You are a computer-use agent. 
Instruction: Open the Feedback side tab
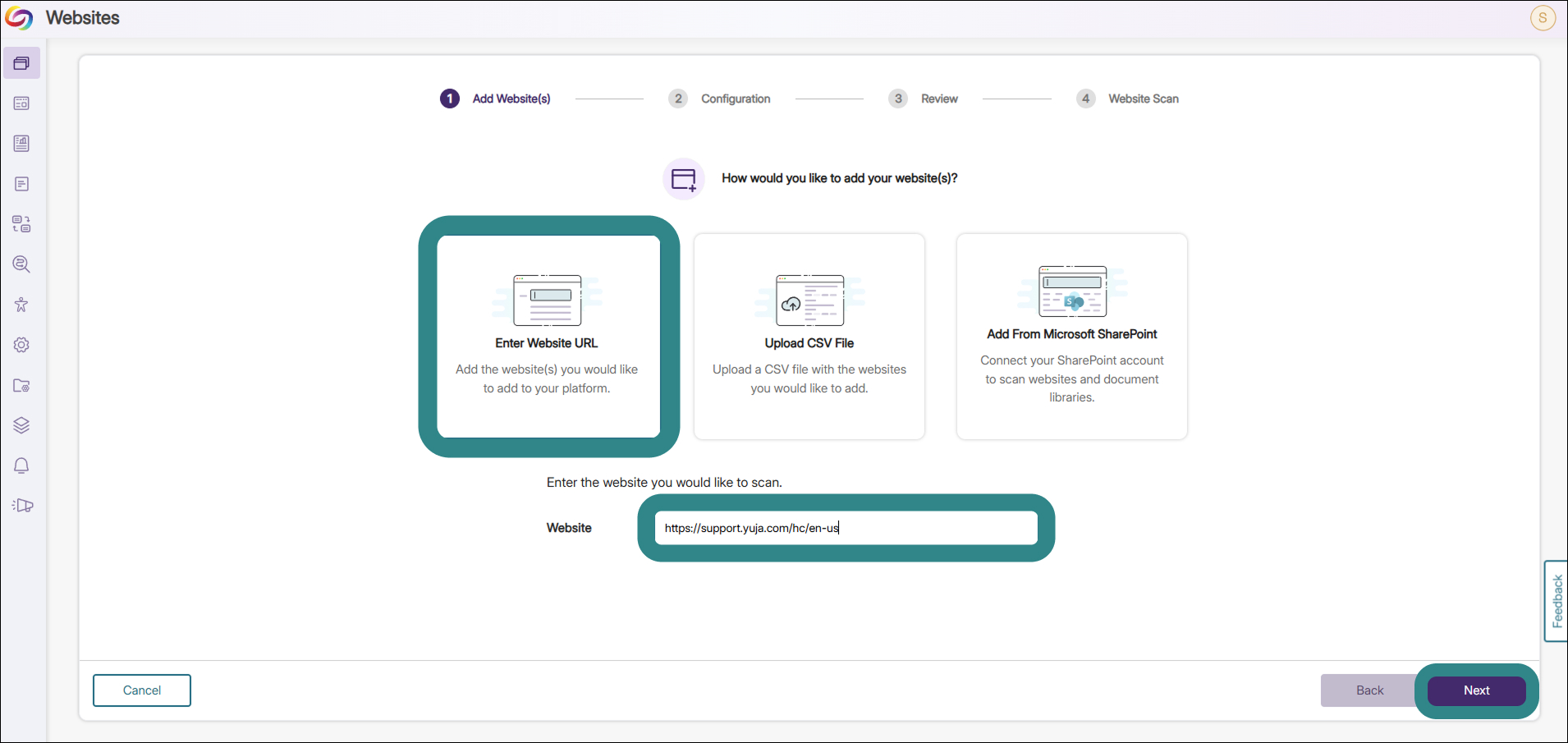[x=1557, y=601]
